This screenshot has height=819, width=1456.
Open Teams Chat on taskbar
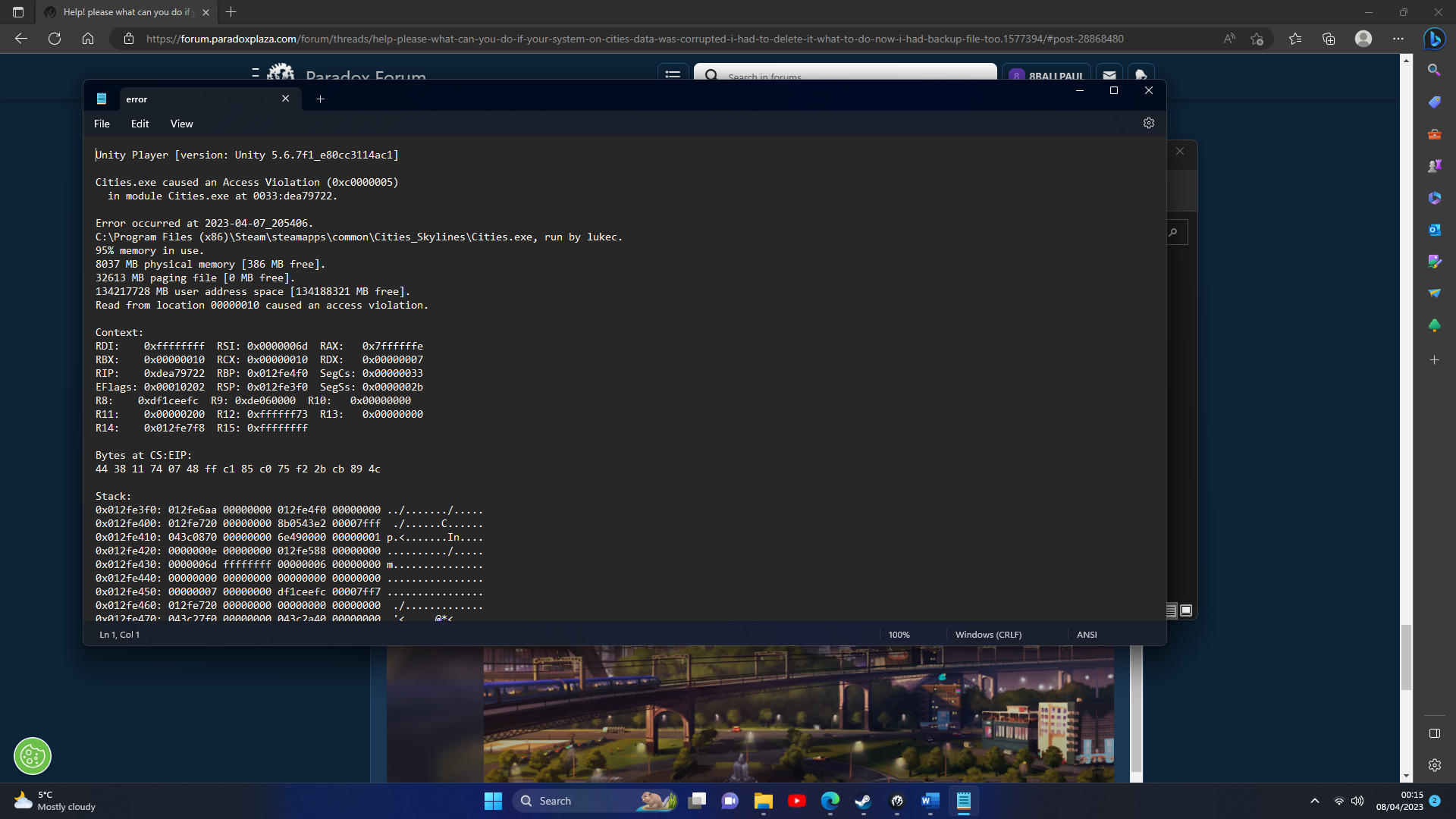click(730, 801)
